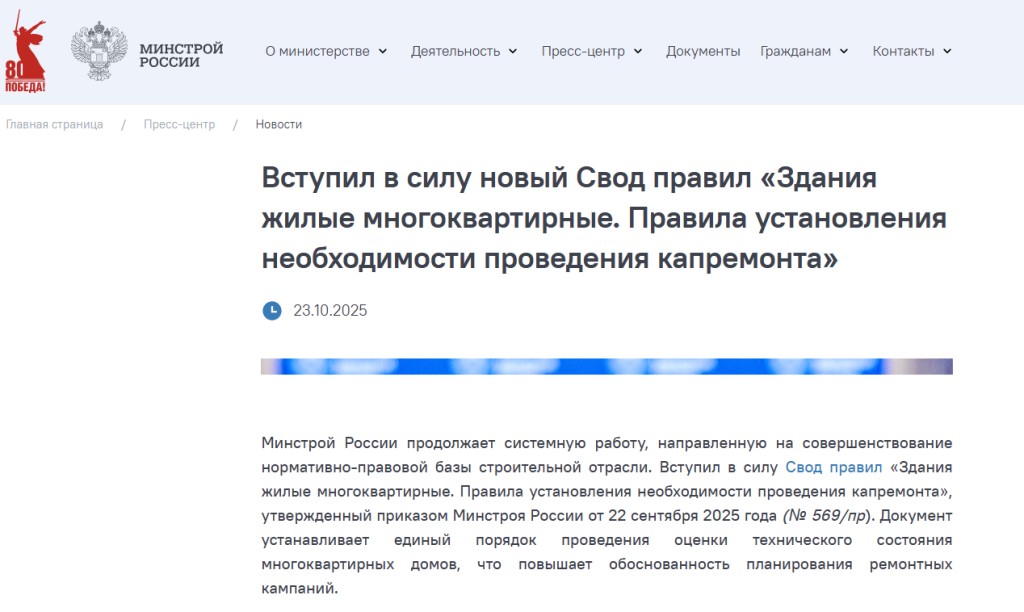This screenshot has width=1024, height=612.
Task: Expand the Гражданам chevron arrow
Action: coord(844,52)
